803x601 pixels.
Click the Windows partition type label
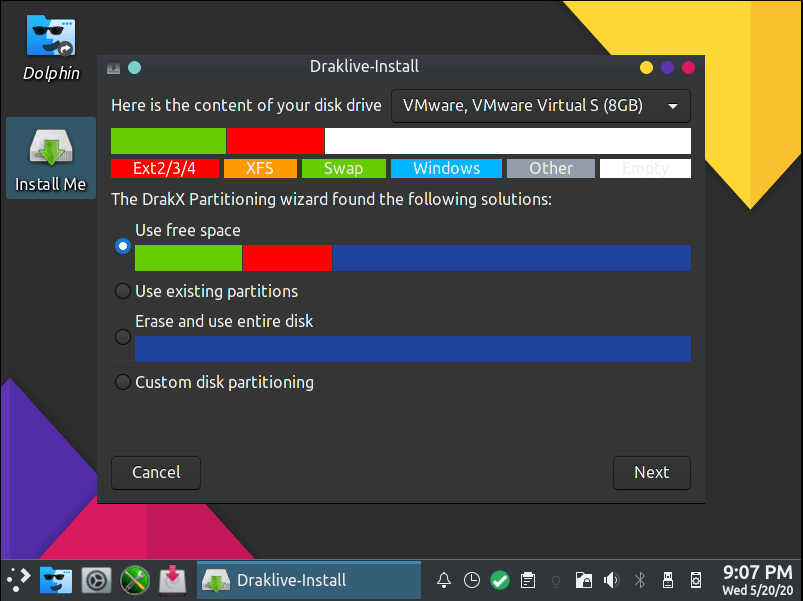coord(446,168)
